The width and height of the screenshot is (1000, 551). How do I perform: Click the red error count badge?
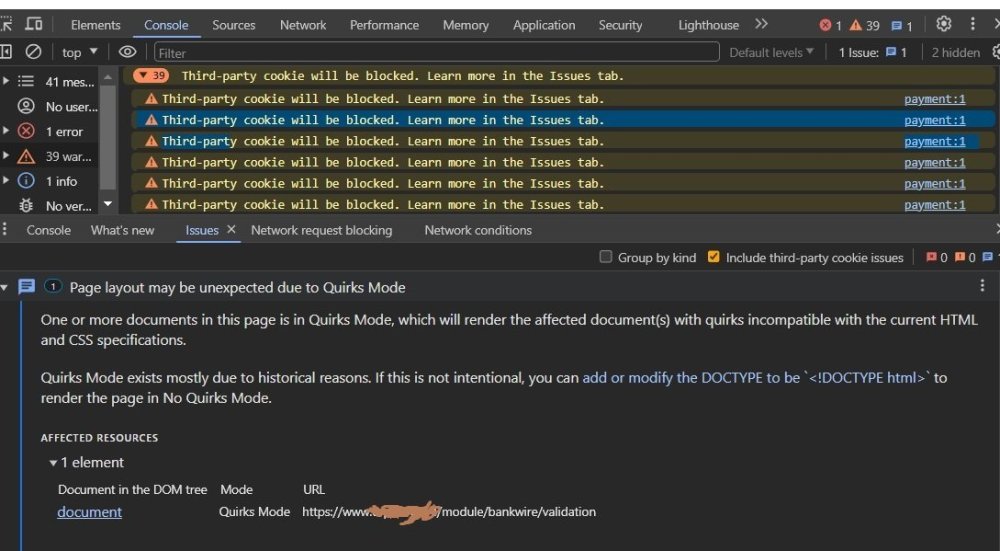830,25
